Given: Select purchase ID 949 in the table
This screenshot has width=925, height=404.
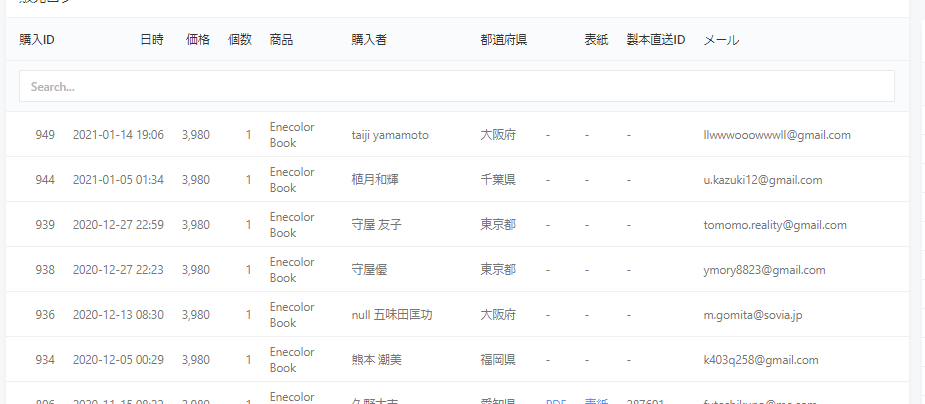Looking at the screenshot, I should point(45,135).
